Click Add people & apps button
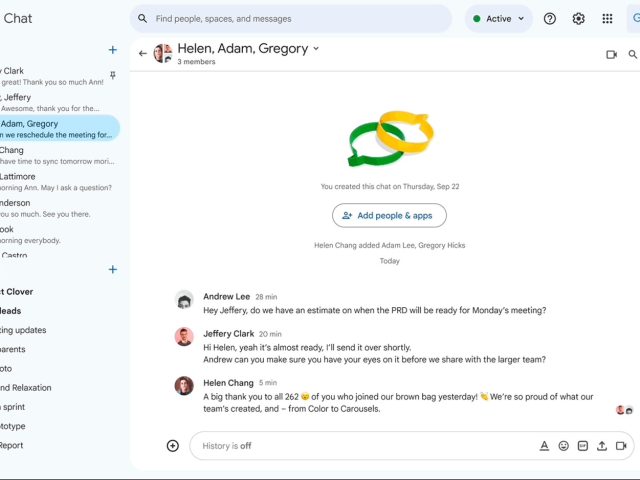Image resolution: width=640 pixels, height=480 pixels. click(x=389, y=216)
